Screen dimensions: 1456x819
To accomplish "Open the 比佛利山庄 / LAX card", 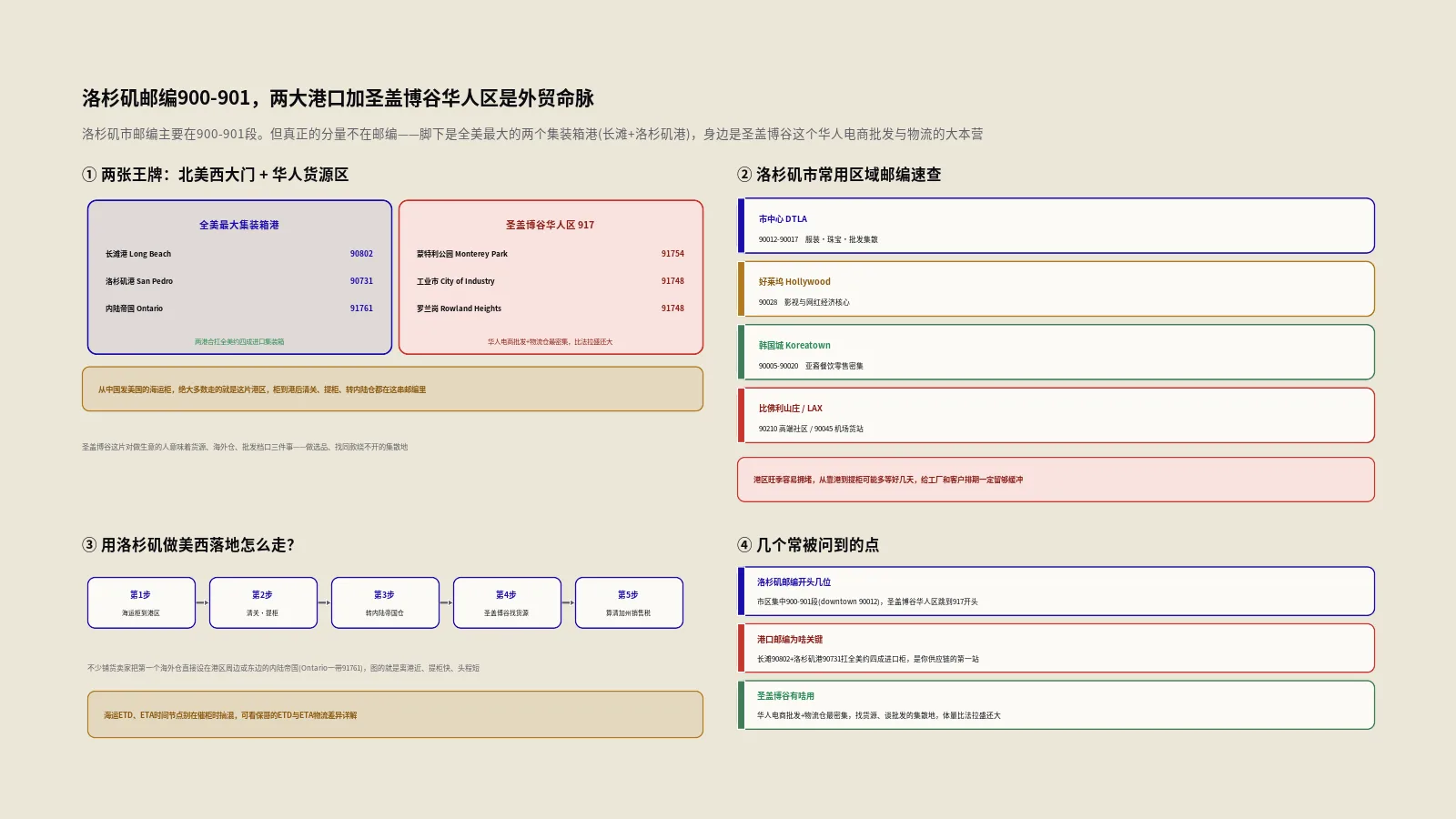I will click(1056, 415).
